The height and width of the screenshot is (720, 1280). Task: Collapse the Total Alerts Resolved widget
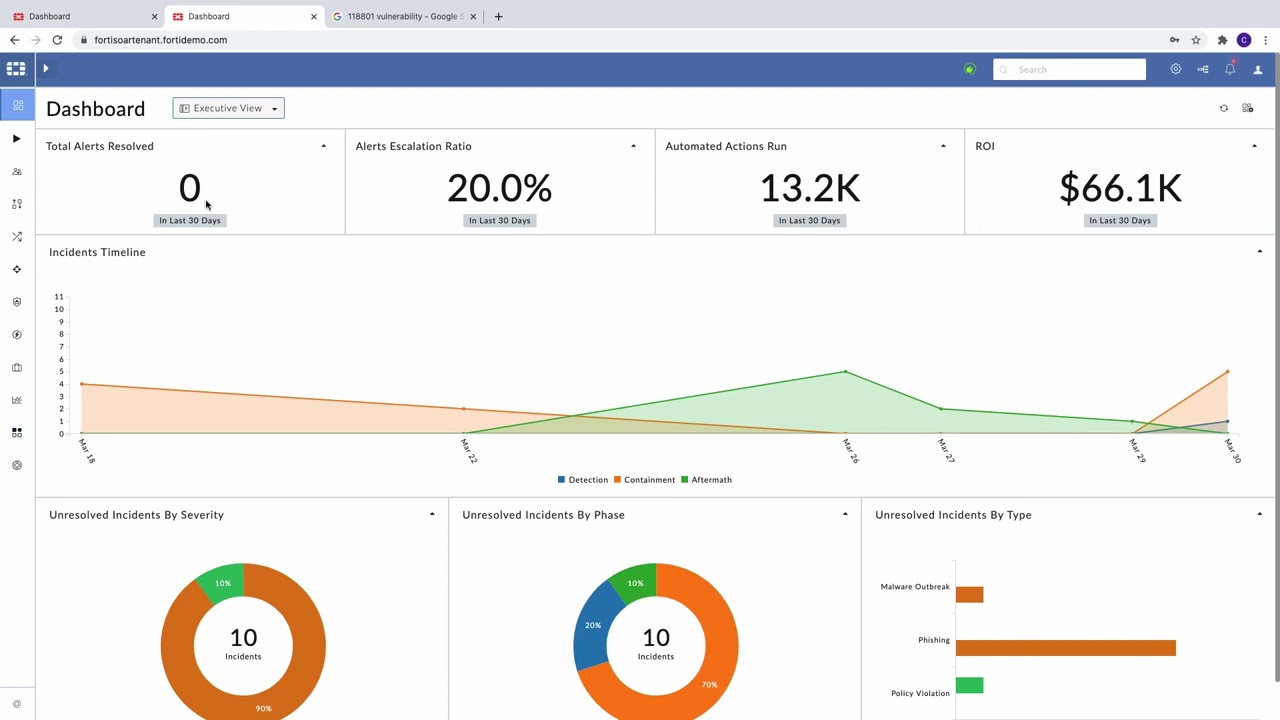323,146
